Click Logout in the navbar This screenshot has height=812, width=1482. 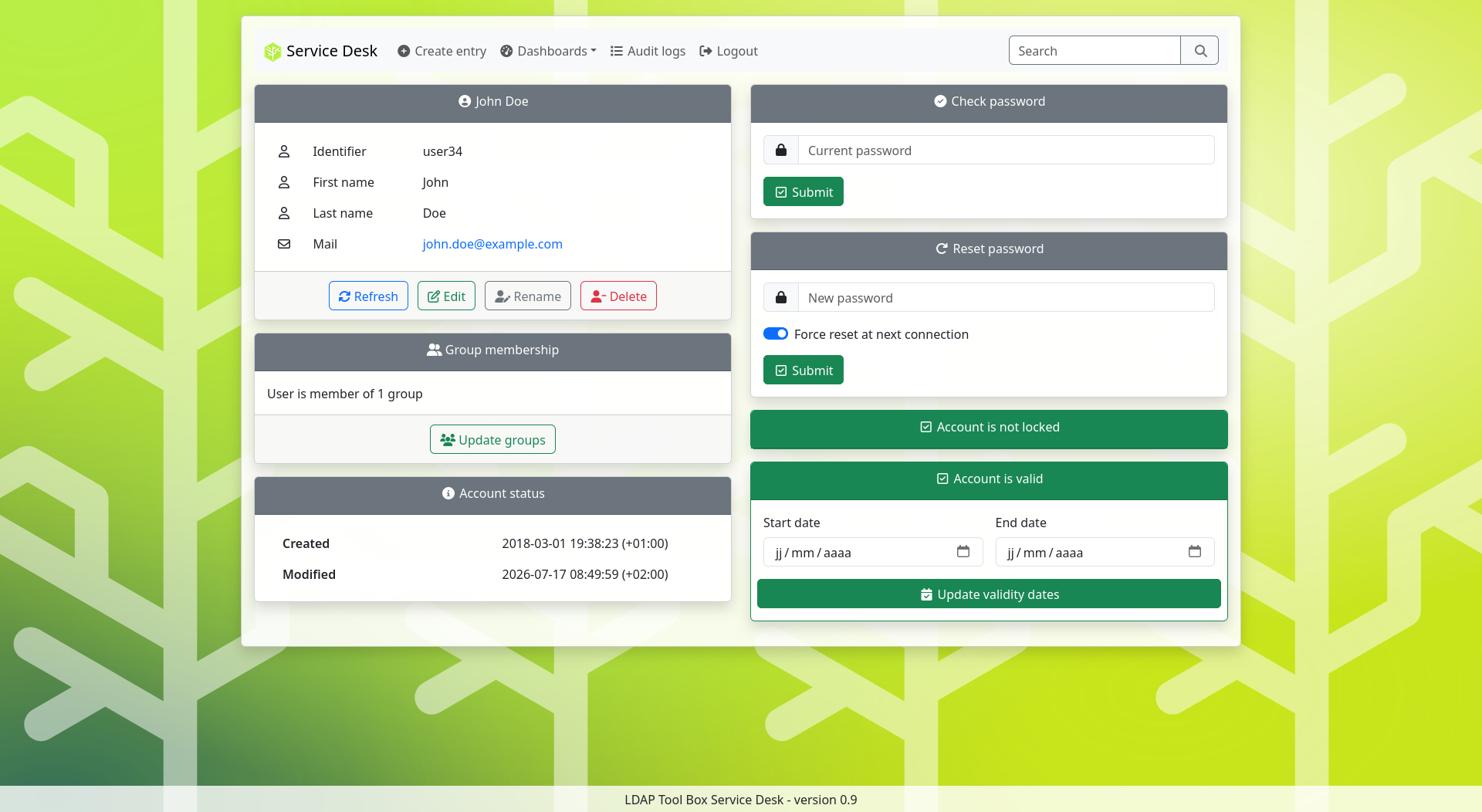click(x=729, y=51)
